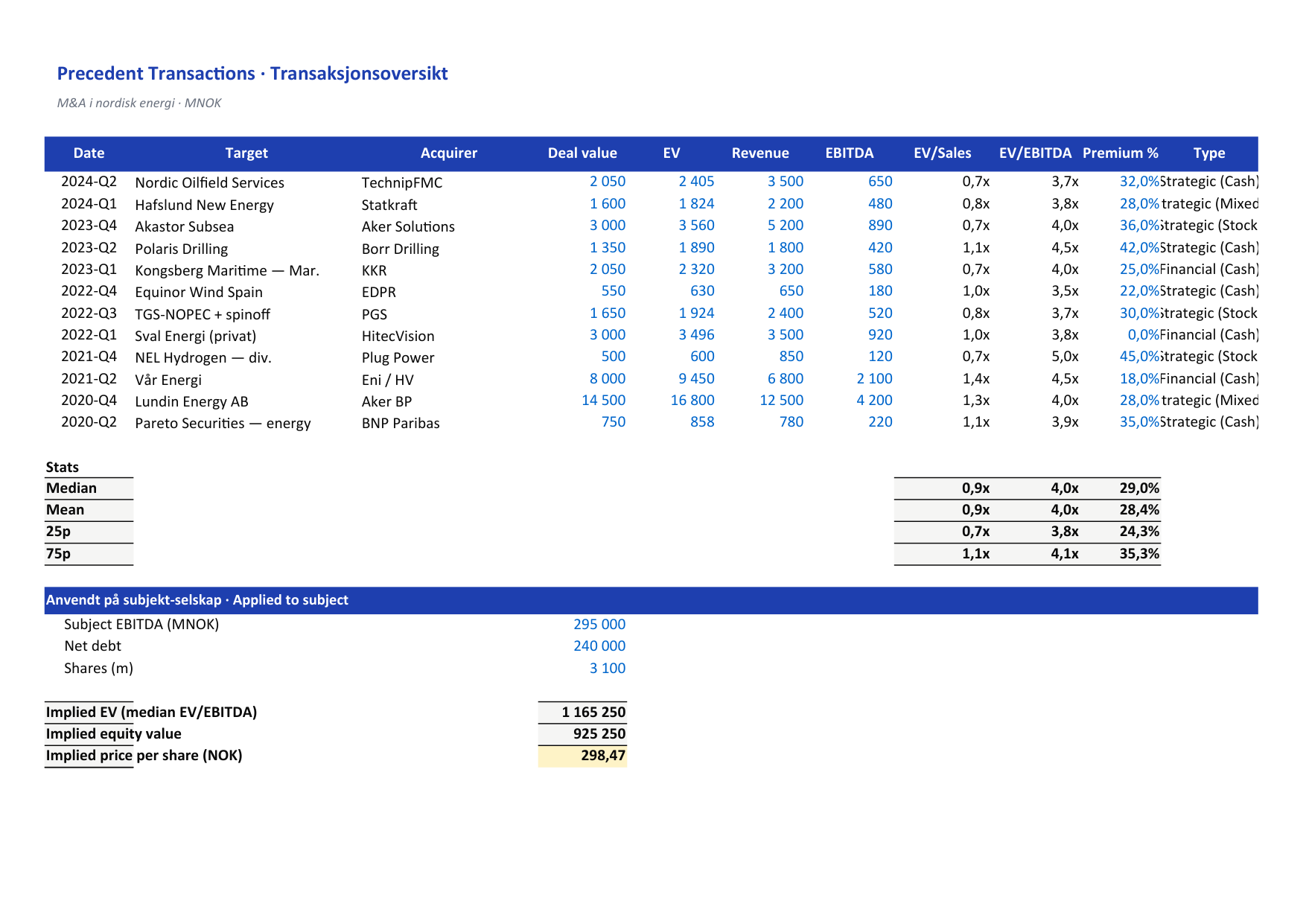The image size is (1306, 924).
Task: Click EV value 16 800
Action: (692, 400)
